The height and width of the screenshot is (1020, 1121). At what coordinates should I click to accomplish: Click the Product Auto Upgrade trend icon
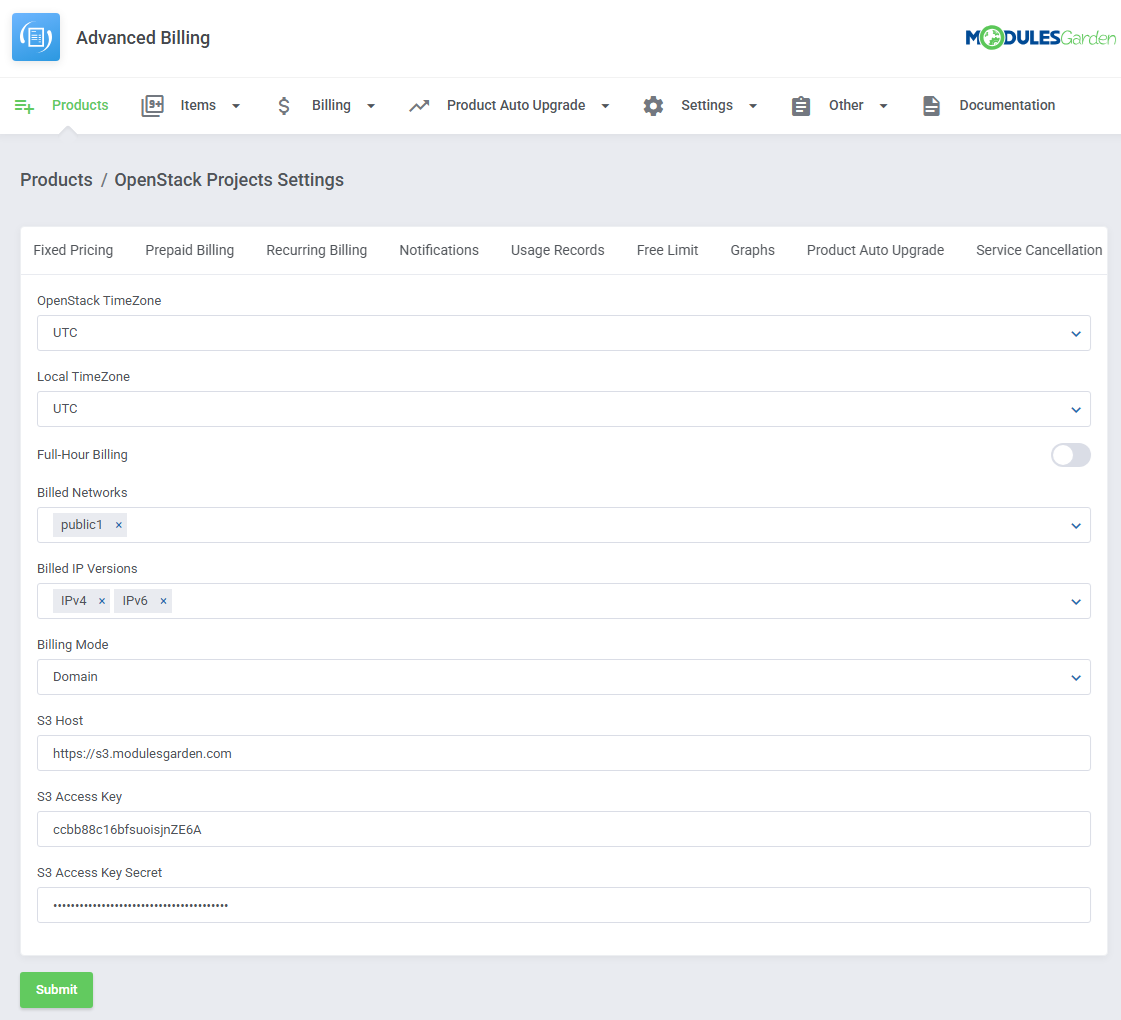coord(419,106)
